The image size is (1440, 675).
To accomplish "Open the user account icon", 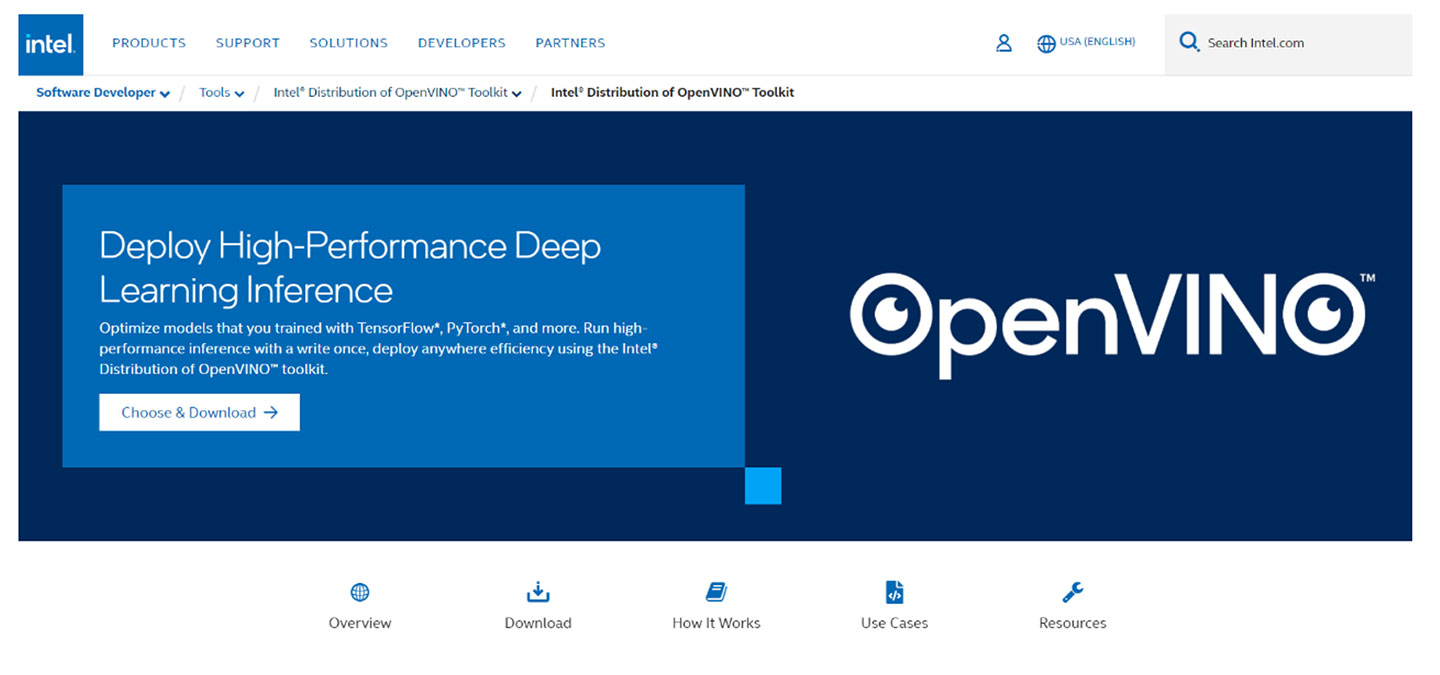I will (1003, 43).
